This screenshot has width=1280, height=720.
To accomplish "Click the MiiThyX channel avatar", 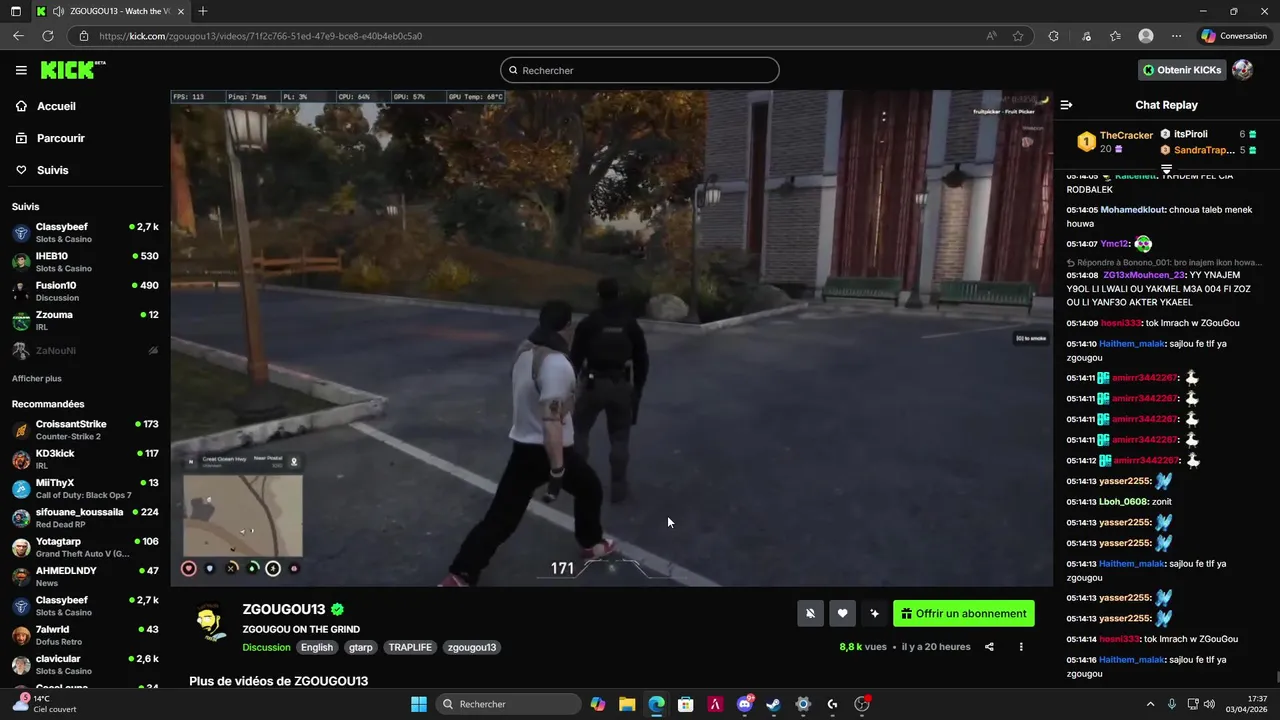I will (x=21, y=489).
